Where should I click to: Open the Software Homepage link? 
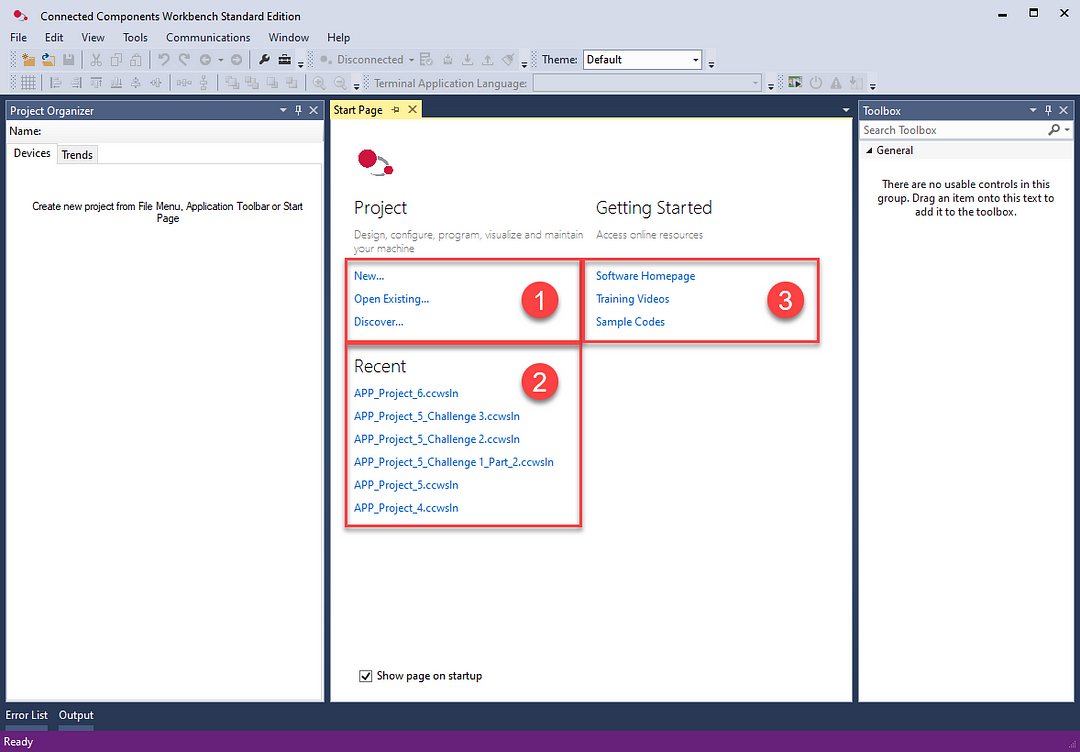coord(645,276)
